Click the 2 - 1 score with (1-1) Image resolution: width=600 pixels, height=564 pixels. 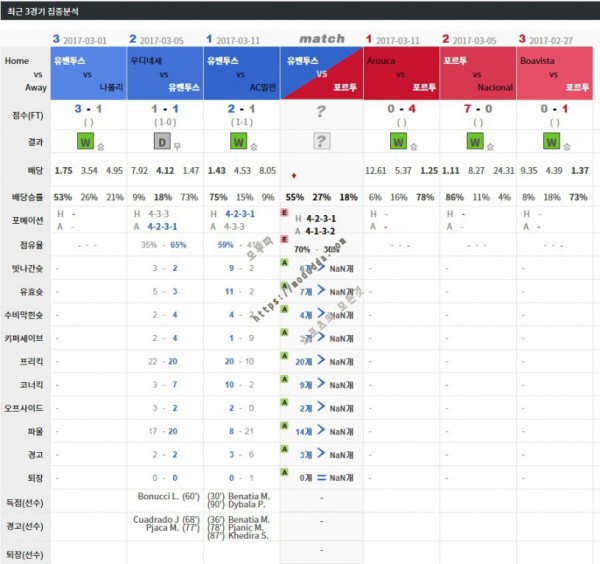[241, 109]
